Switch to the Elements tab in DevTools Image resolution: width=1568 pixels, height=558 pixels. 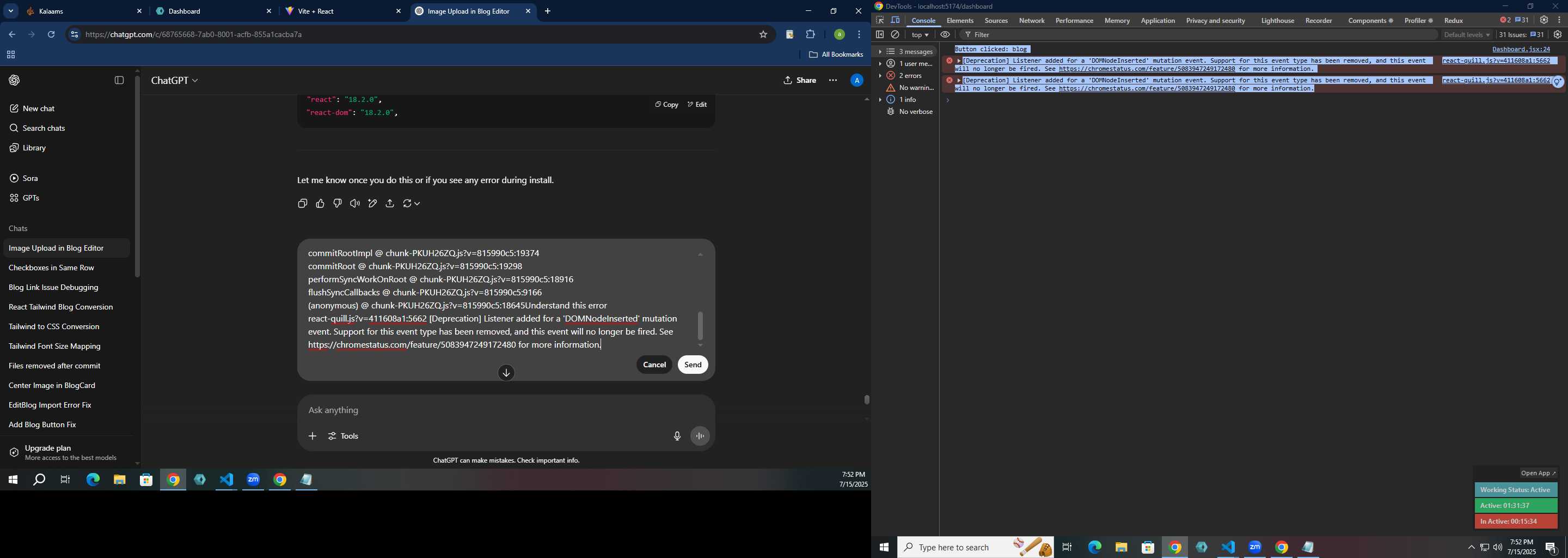(960, 21)
